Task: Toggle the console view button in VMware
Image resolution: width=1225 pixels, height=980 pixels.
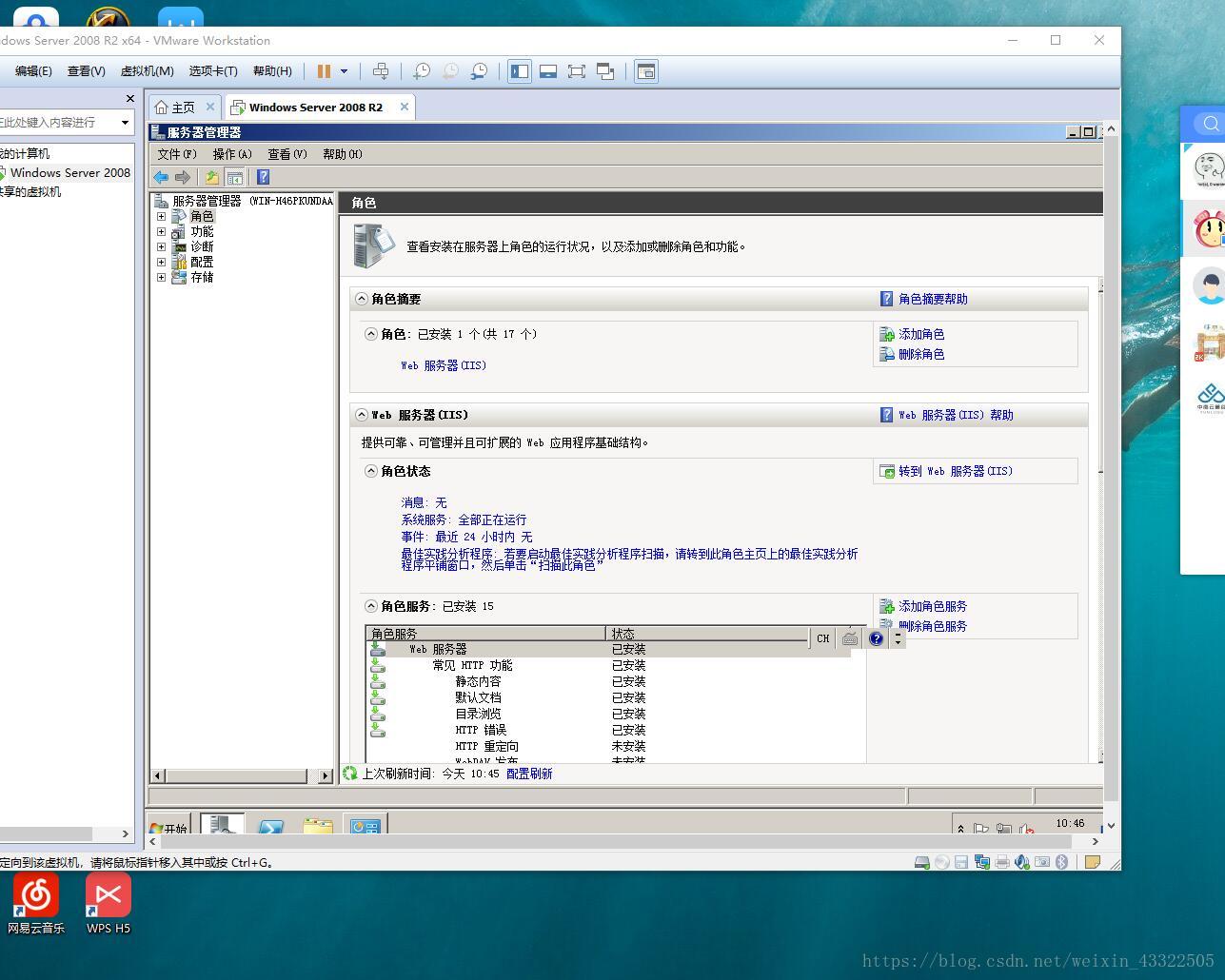Action: pos(646,71)
